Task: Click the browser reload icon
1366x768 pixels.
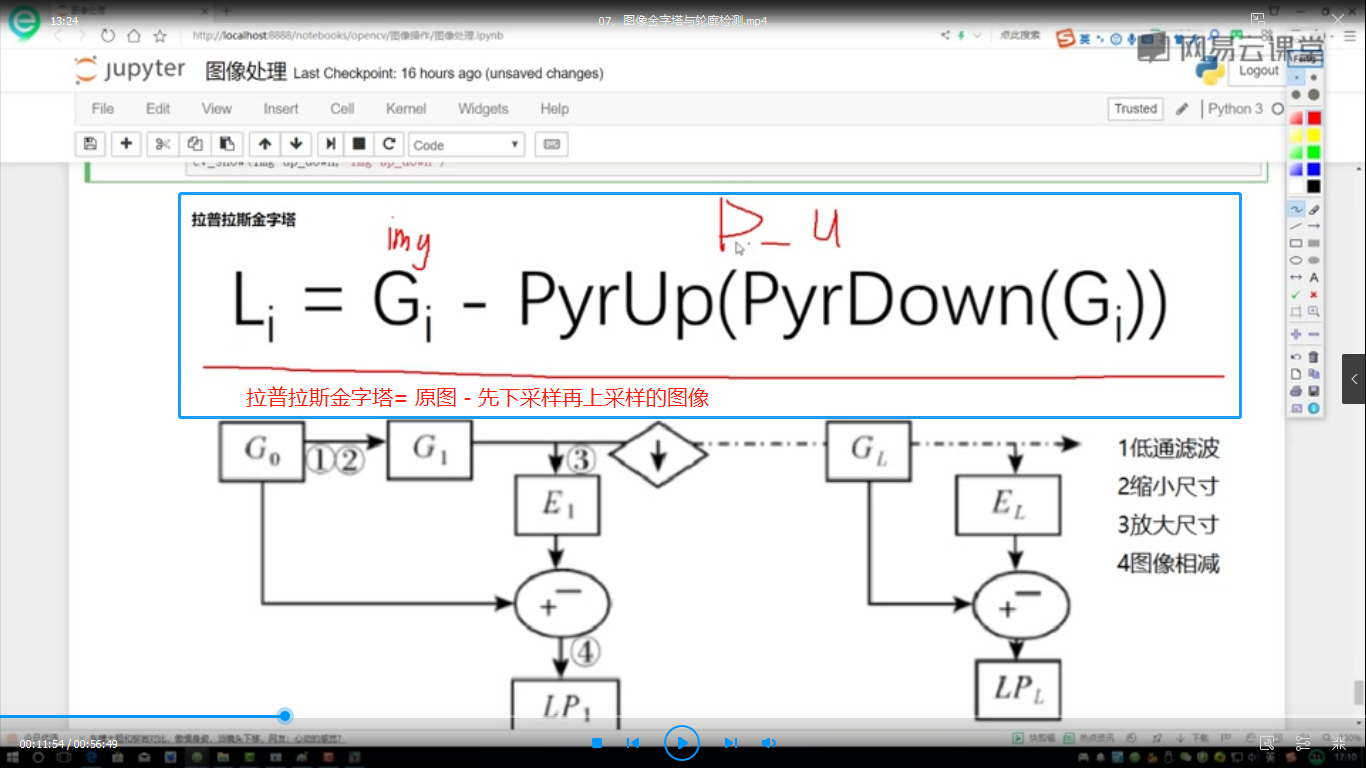Action: (x=108, y=35)
